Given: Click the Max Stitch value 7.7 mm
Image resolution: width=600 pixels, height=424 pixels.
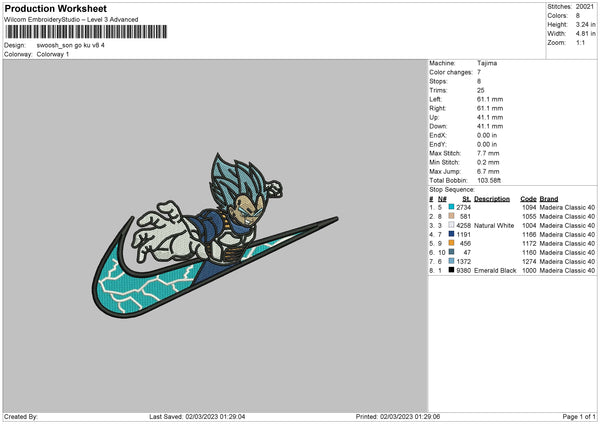Looking at the screenshot, I should 488,153.
